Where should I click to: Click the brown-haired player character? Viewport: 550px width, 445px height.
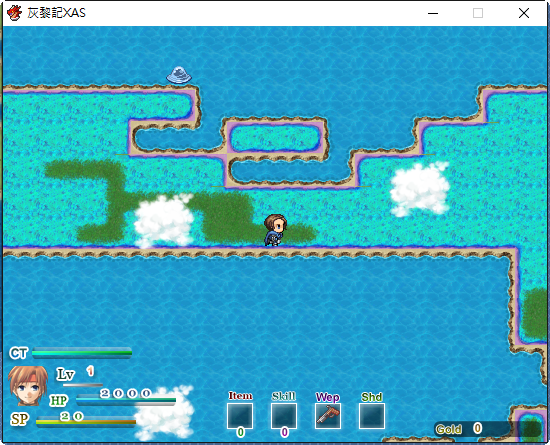[x=275, y=230]
